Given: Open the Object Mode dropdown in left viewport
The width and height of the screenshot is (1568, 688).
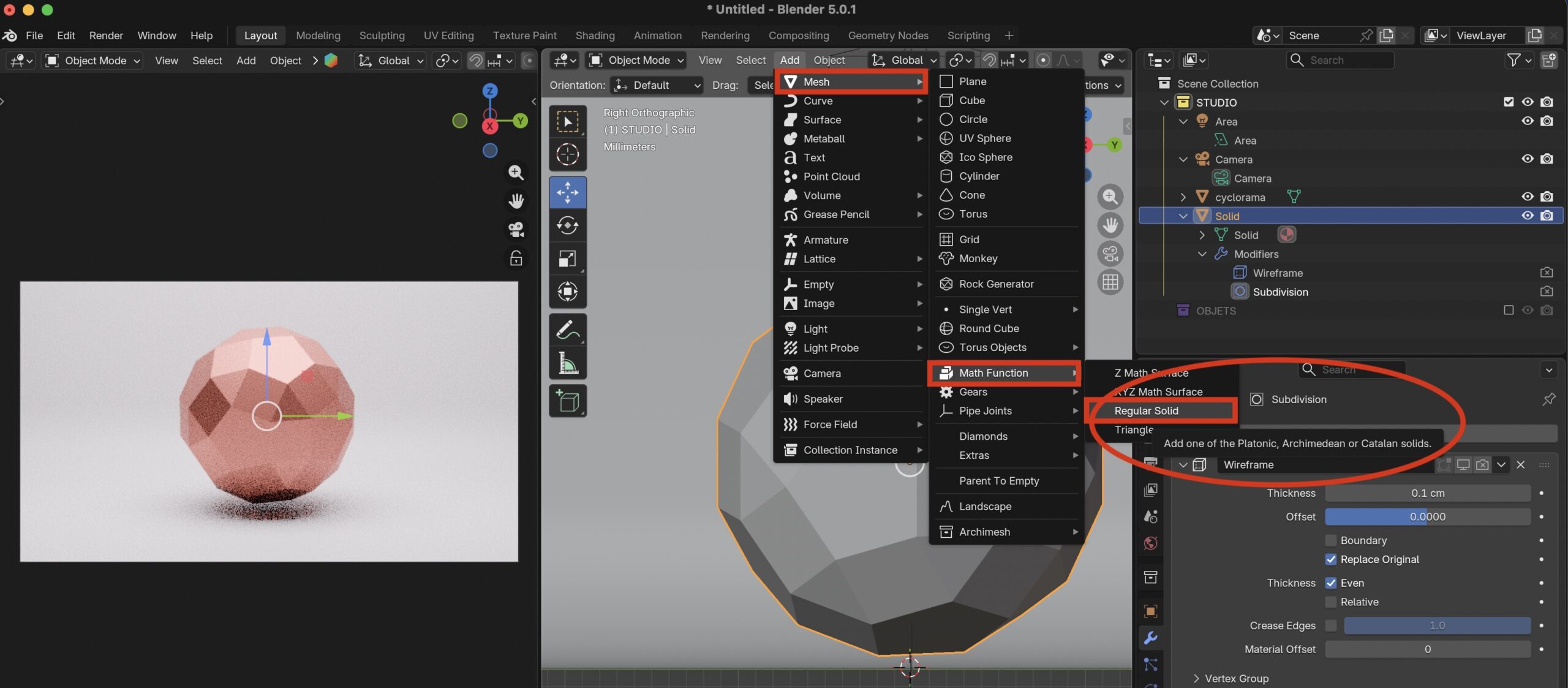Looking at the screenshot, I should (x=93, y=60).
